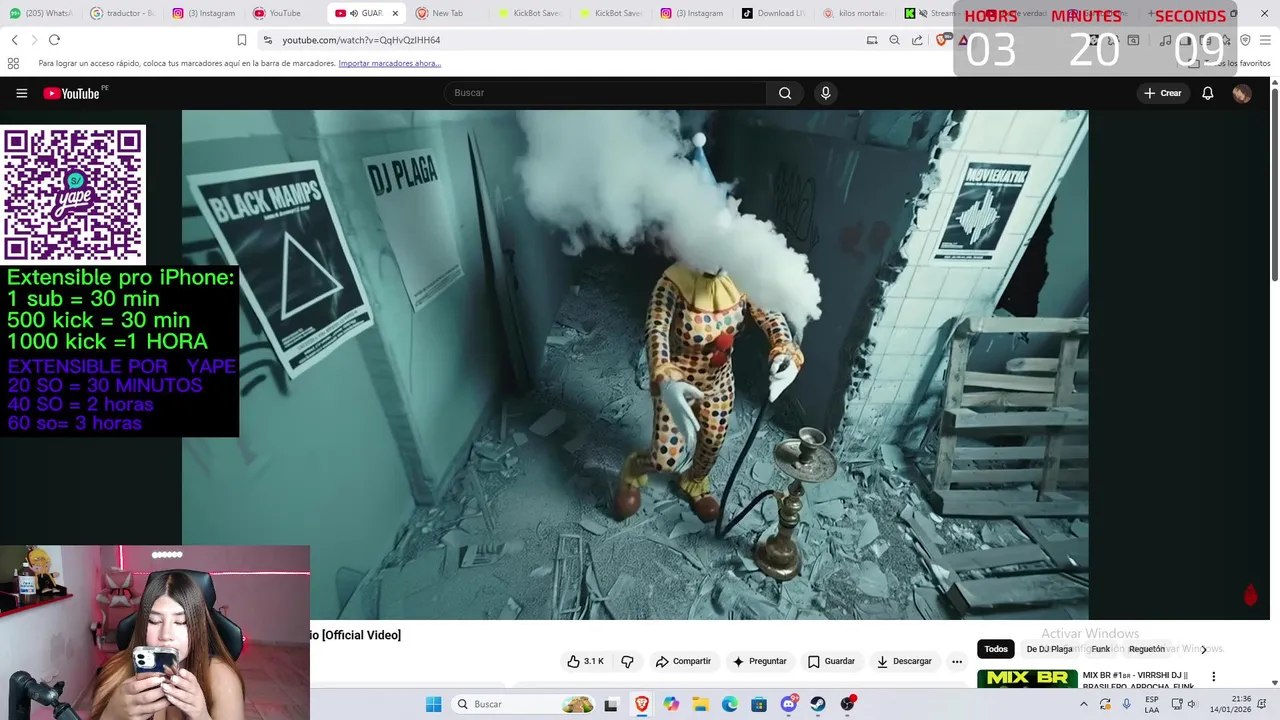Click the Preguntar button
This screenshot has width=1280, height=720.
(759, 661)
